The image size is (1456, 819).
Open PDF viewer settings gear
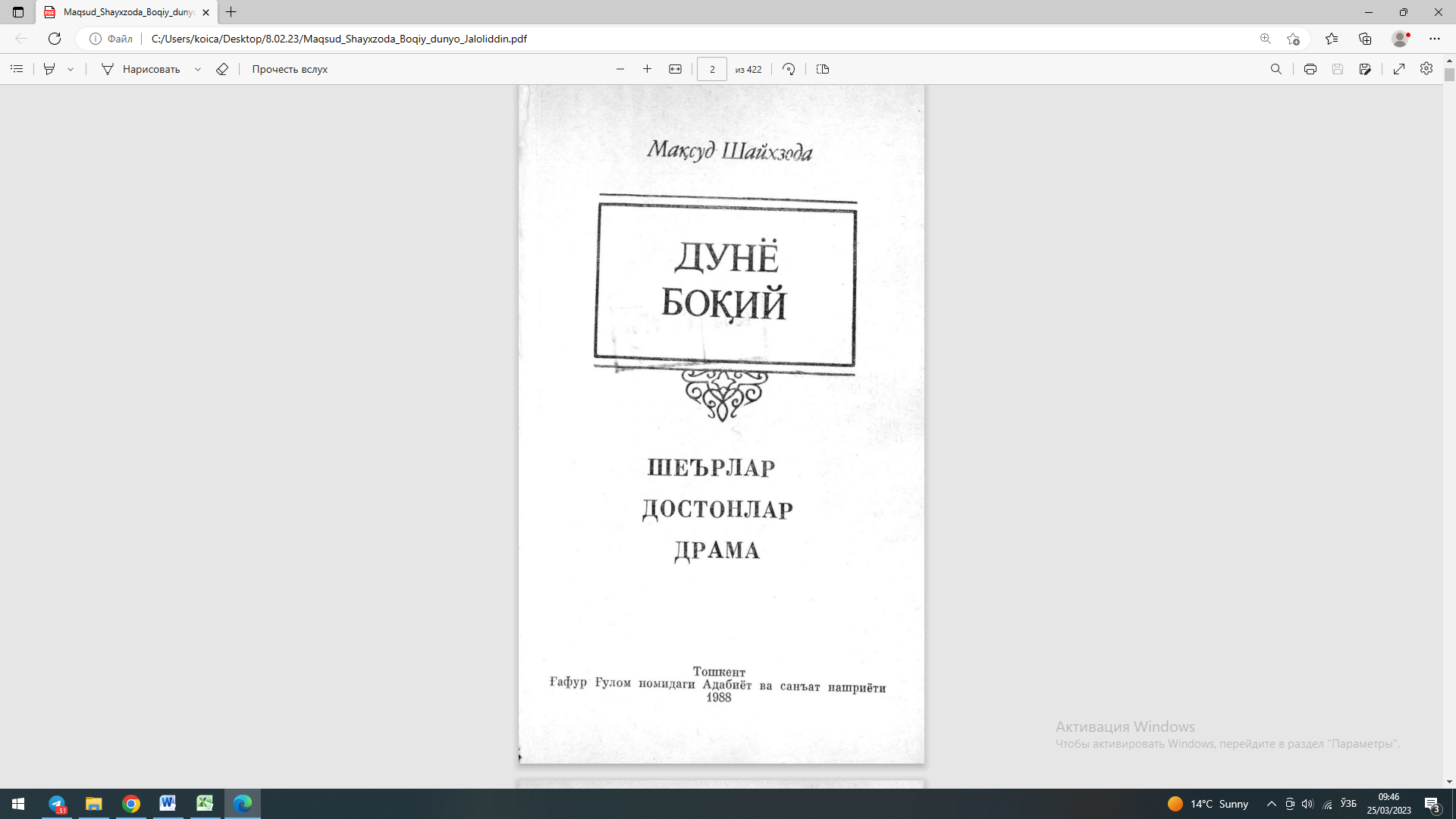[1426, 69]
